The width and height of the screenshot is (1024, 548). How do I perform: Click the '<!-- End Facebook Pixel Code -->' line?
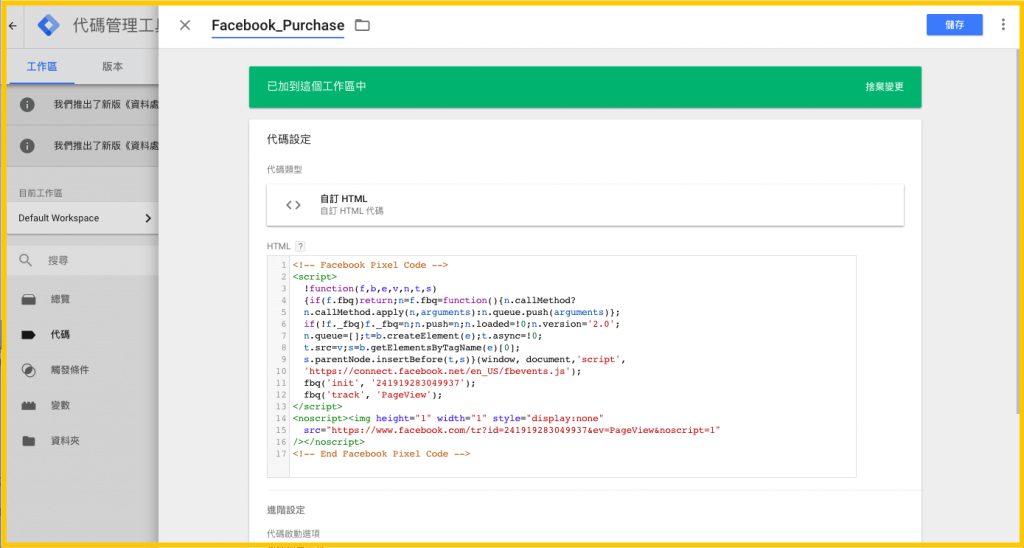tap(381, 453)
